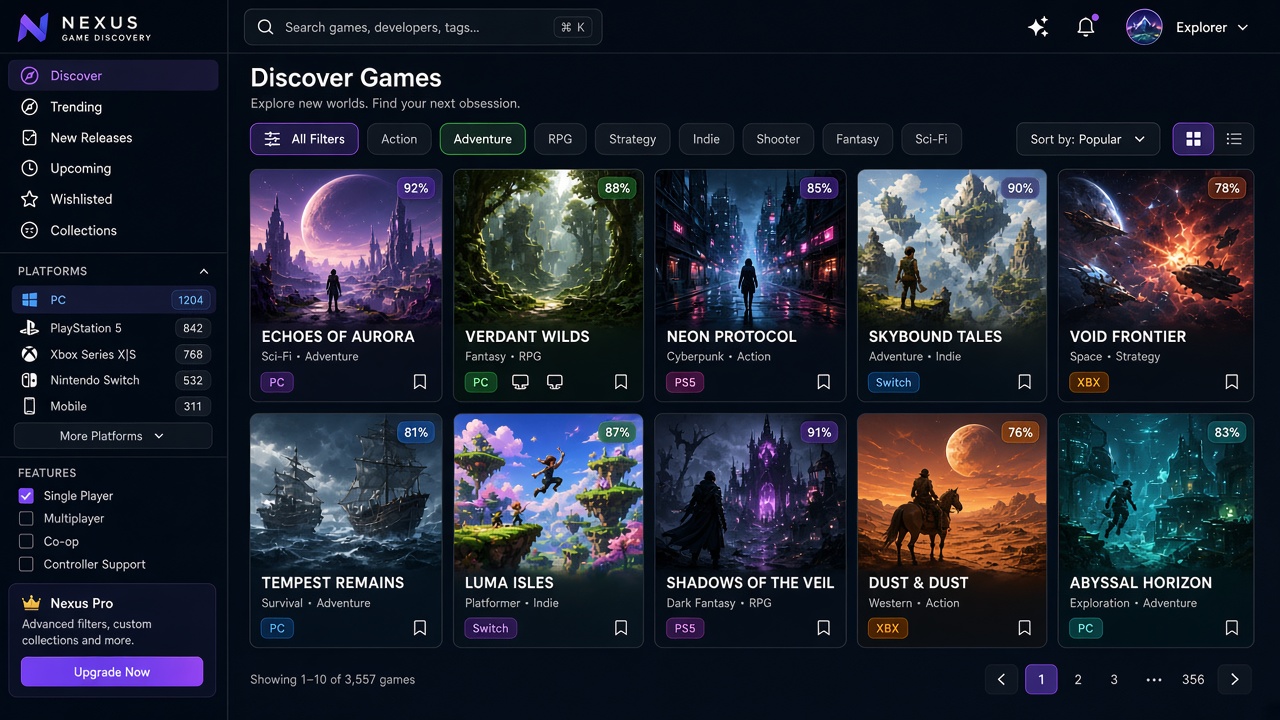Uncheck Single Player feature
Screen dimensions: 1280x720
pos(26,496)
